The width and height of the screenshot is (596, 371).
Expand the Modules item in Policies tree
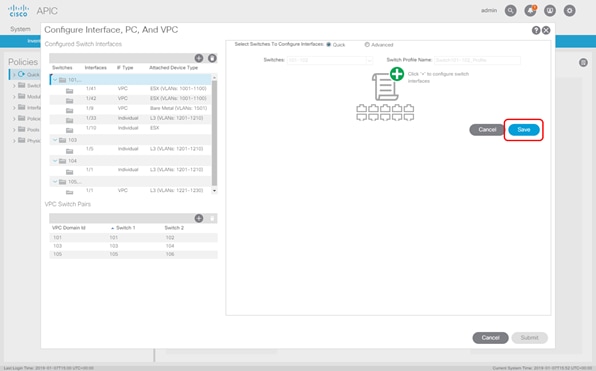click(x=14, y=97)
